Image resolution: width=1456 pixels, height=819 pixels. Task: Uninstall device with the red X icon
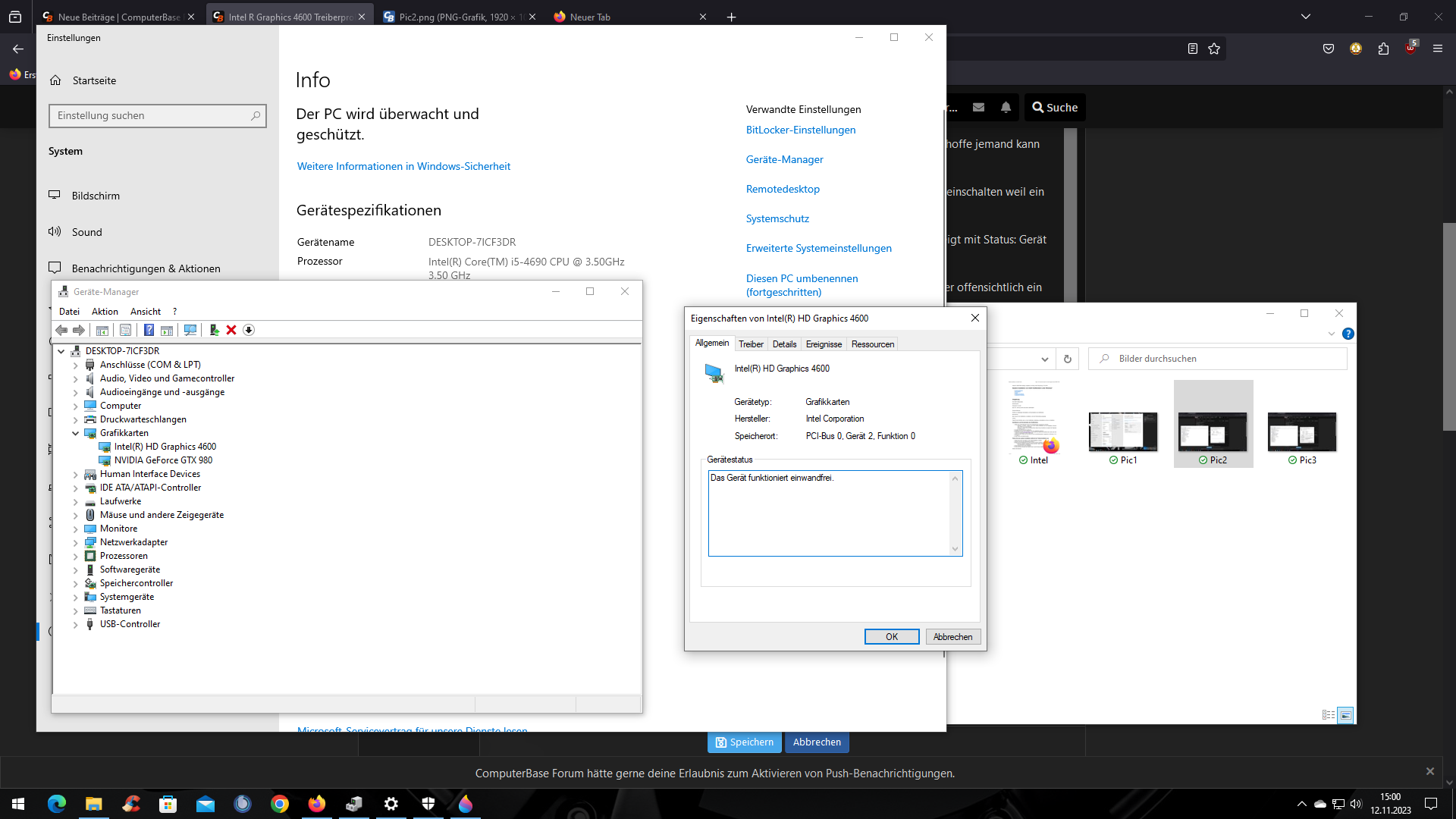tap(231, 330)
